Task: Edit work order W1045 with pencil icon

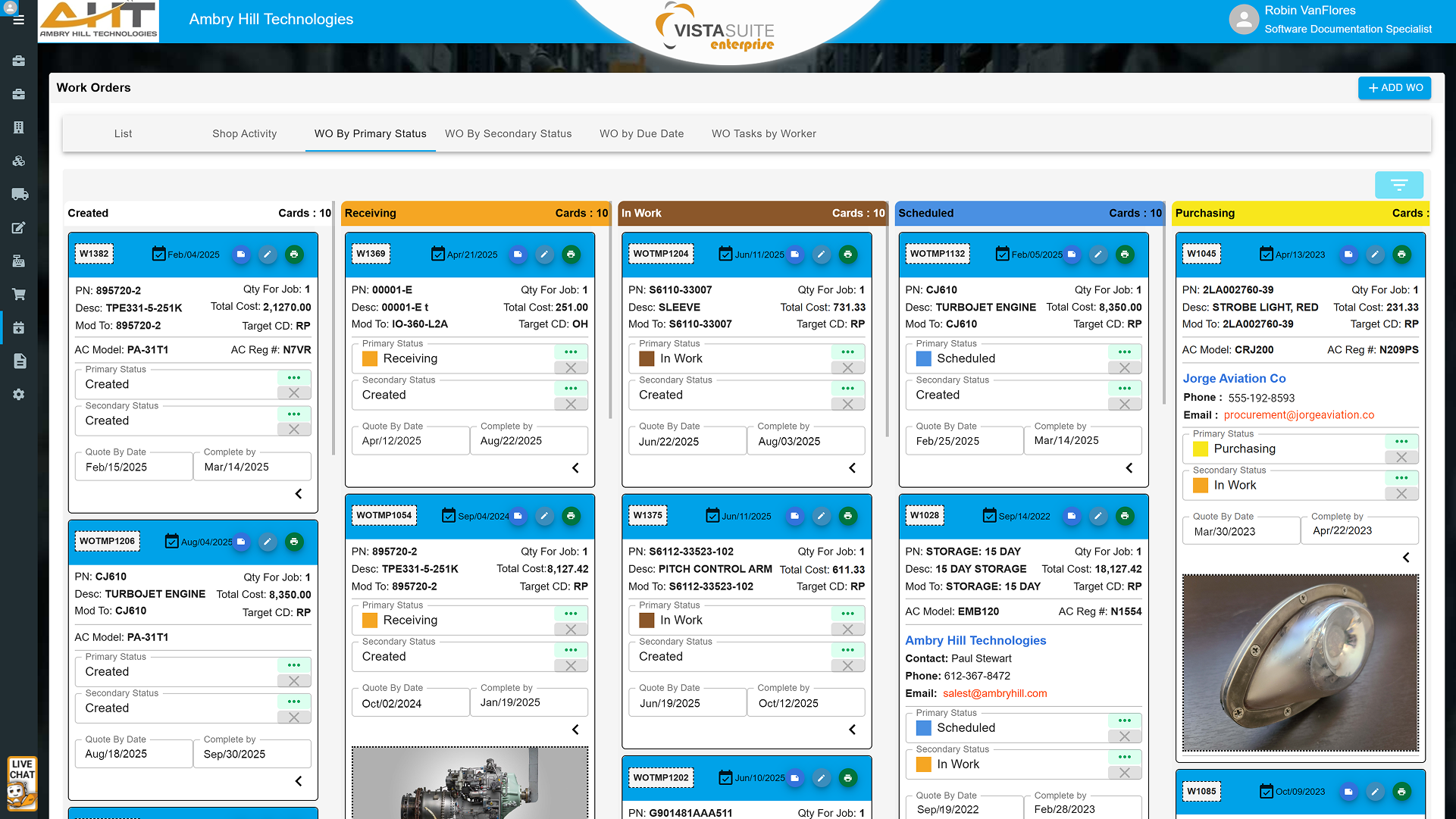Action: tap(1375, 255)
